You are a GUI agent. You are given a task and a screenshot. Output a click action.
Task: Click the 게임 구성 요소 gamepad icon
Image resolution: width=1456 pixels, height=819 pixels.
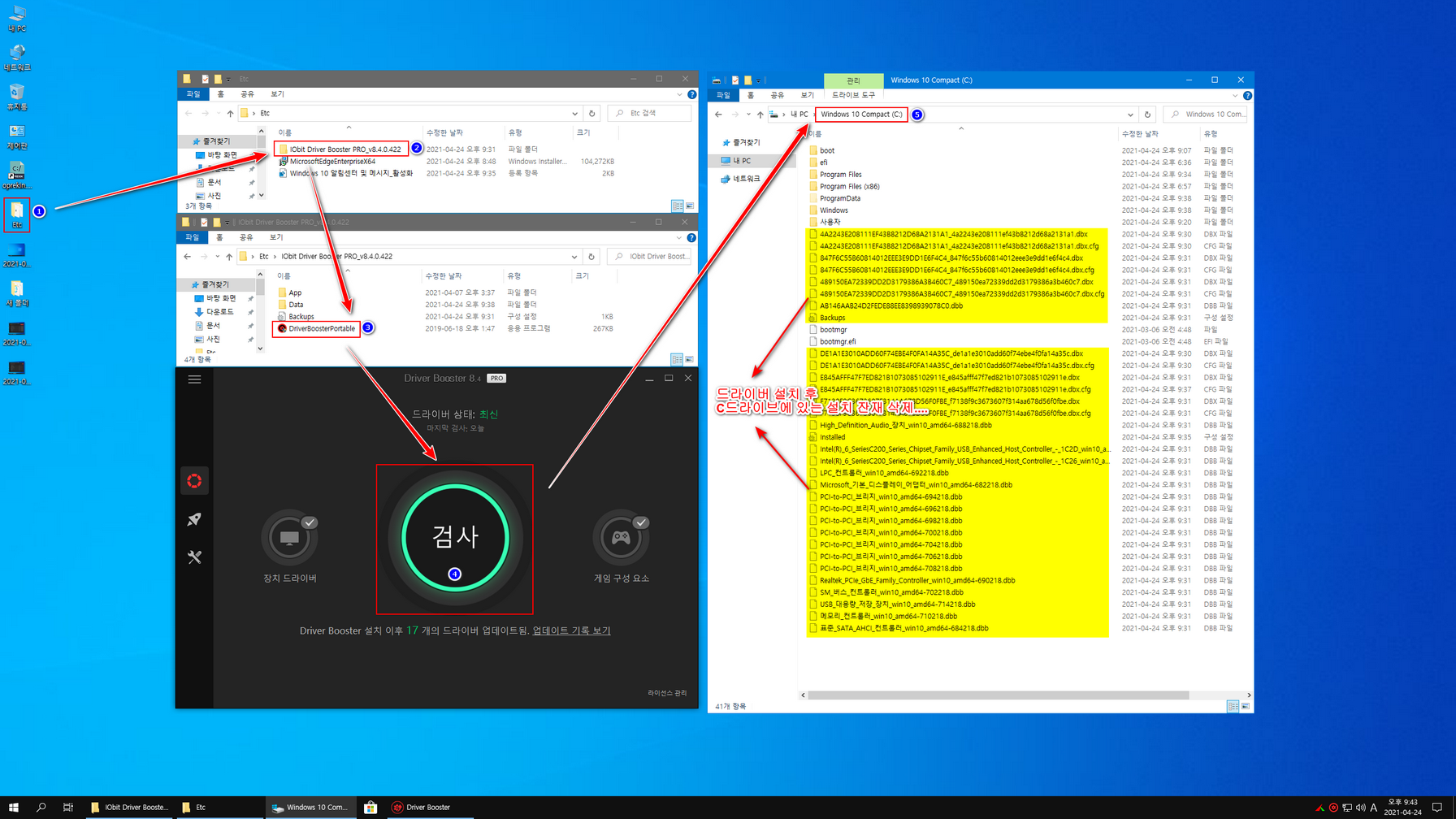coord(621,537)
